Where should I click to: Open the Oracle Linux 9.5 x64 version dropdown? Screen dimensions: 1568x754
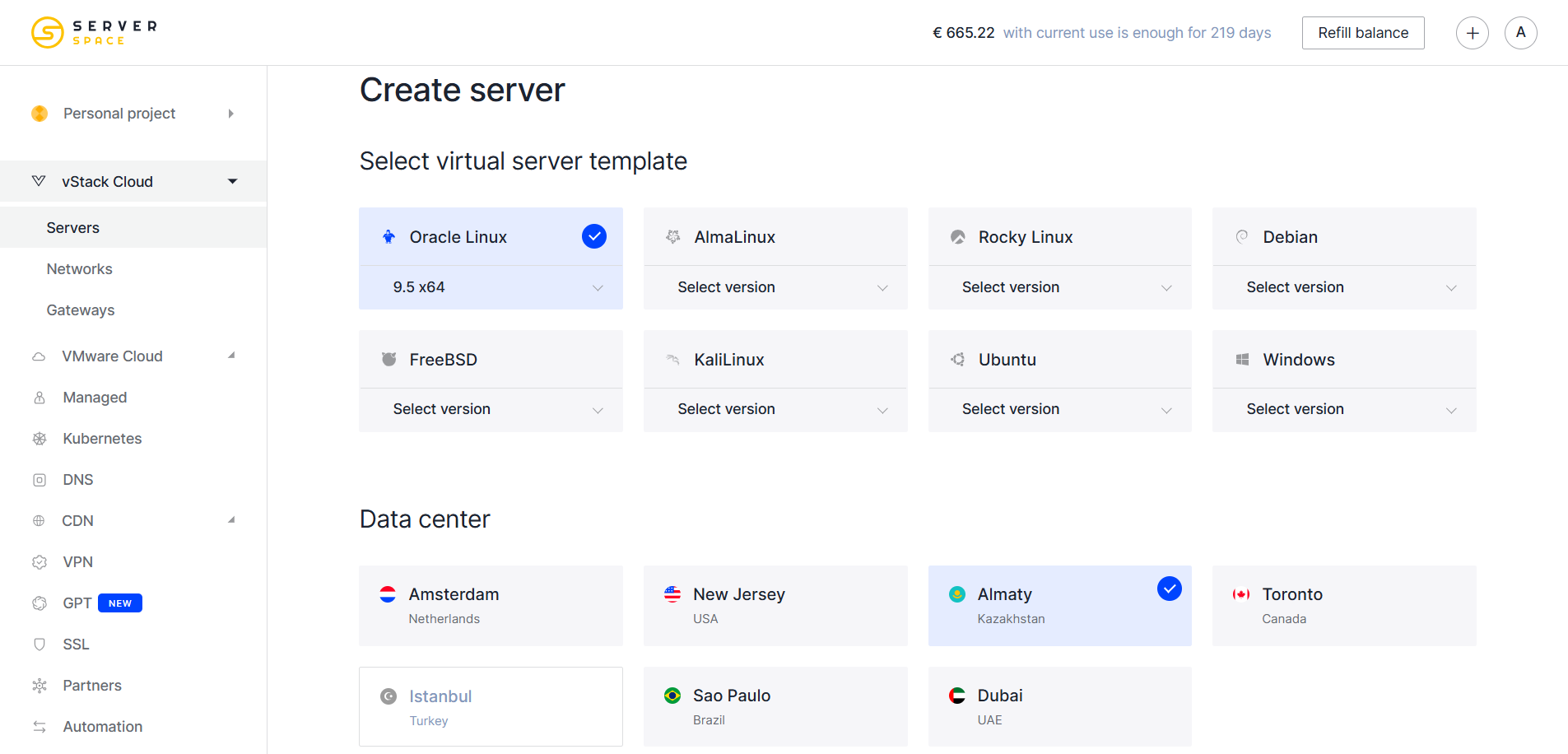pyautogui.click(x=491, y=287)
